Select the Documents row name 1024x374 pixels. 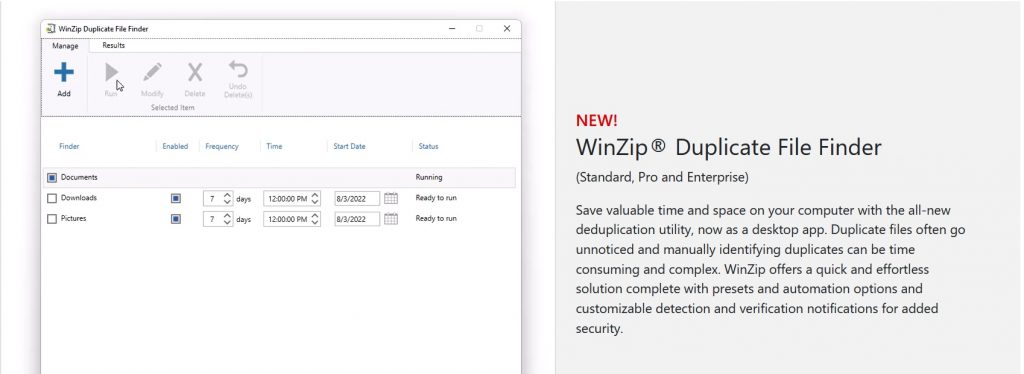(79, 177)
